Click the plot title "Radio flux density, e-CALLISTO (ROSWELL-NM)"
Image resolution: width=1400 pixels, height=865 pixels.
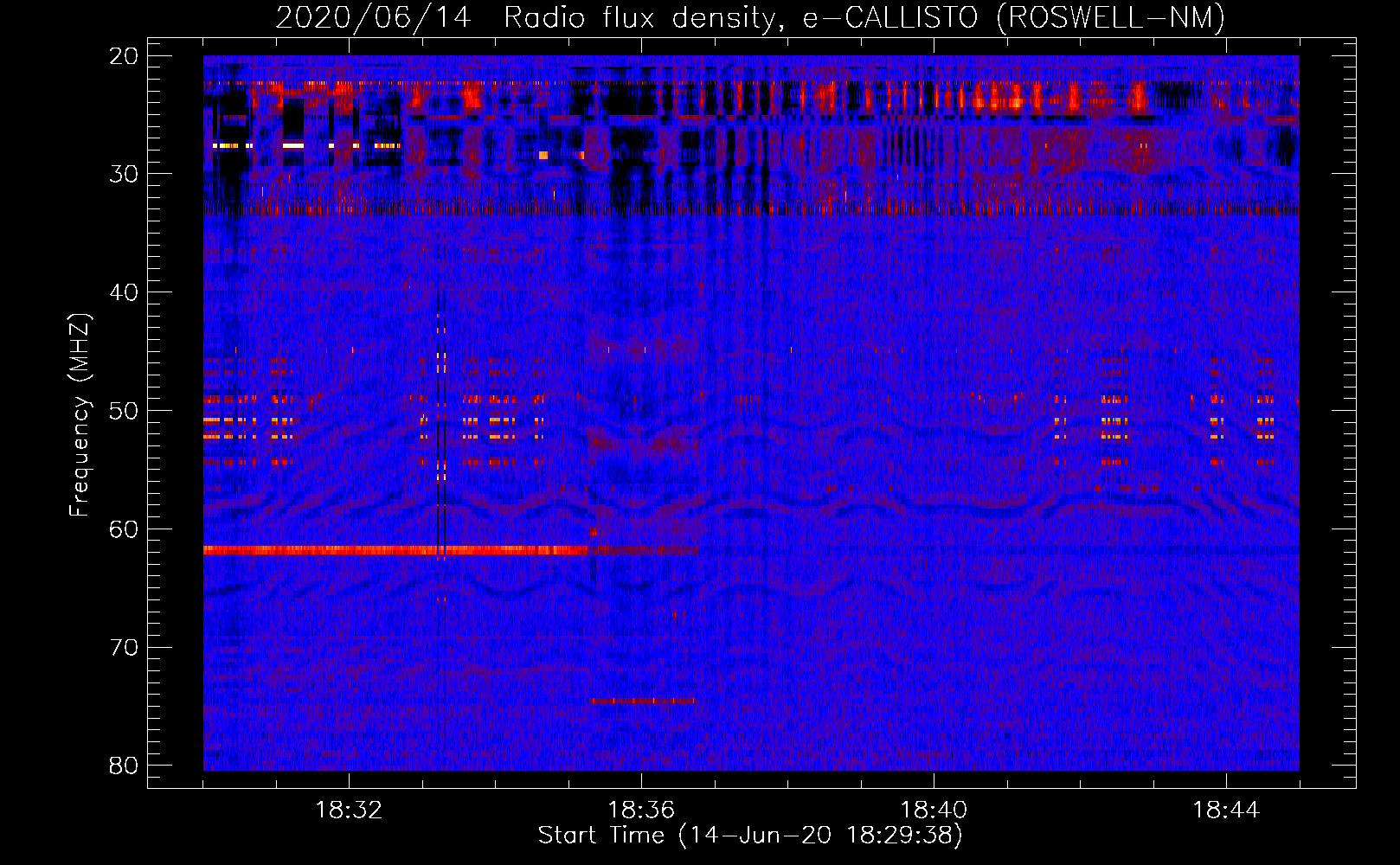point(864,17)
